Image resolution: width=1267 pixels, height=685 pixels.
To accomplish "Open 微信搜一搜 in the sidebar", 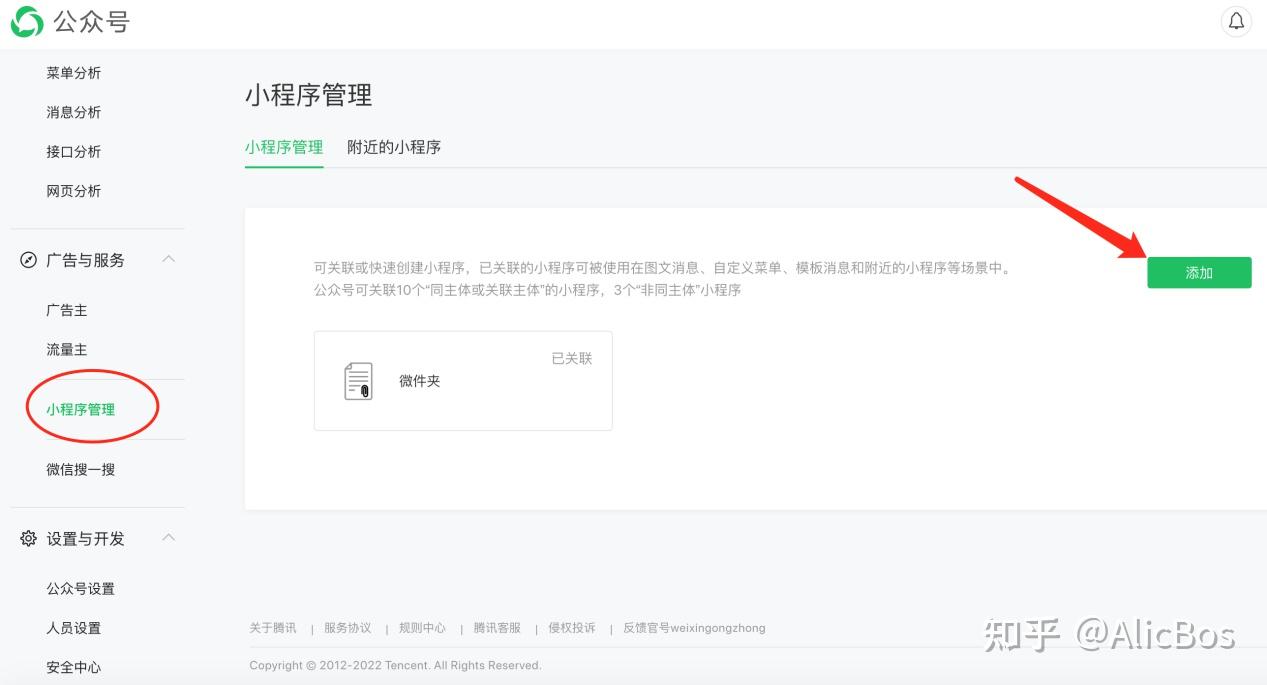I will [80, 469].
